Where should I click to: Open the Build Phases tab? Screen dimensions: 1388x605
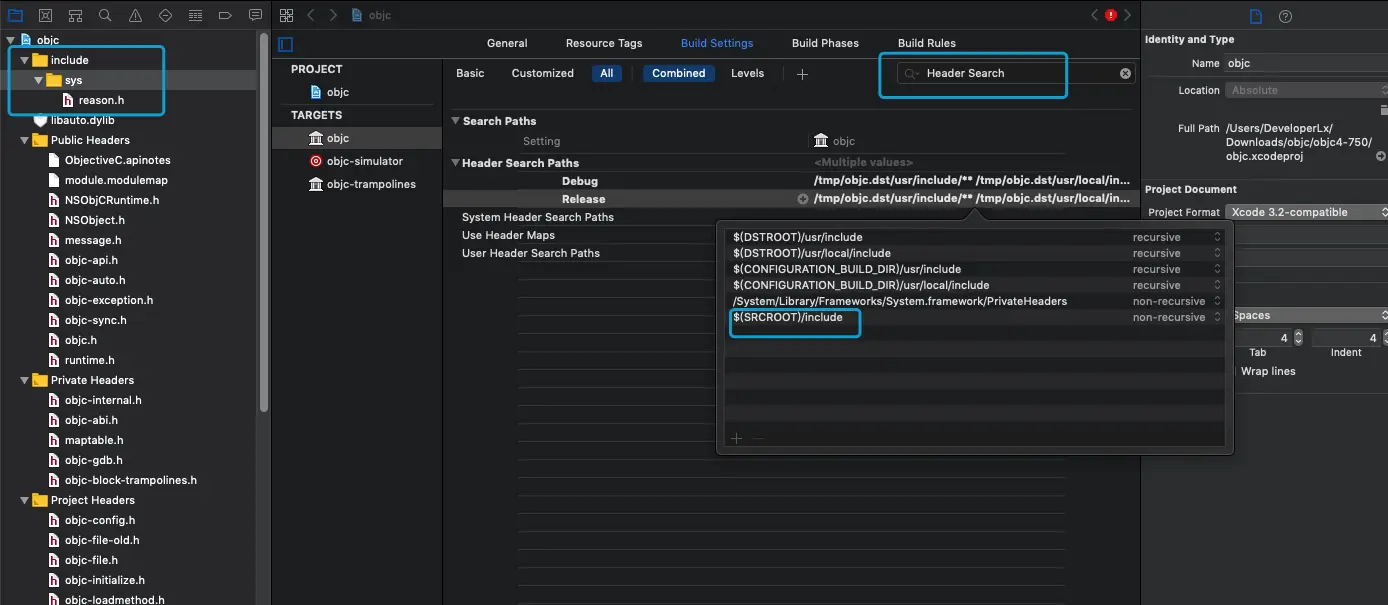tap(825, 43)
